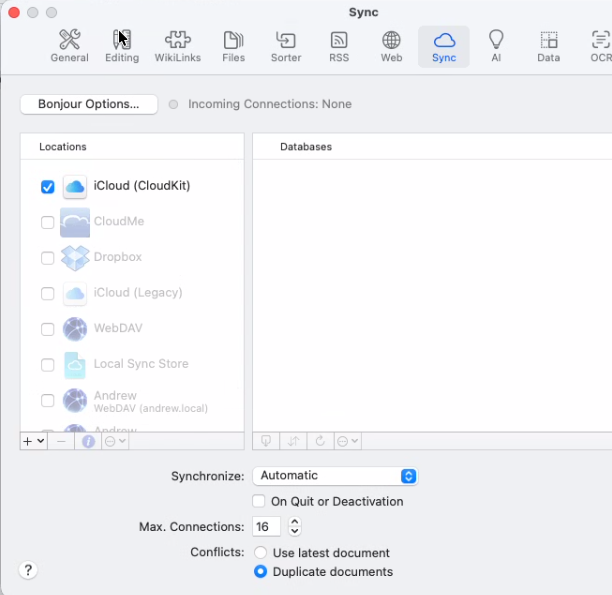This screenshot has height=595, width=612.
Task: Click the Max. Connections number field
Action: tap(267, 527)
